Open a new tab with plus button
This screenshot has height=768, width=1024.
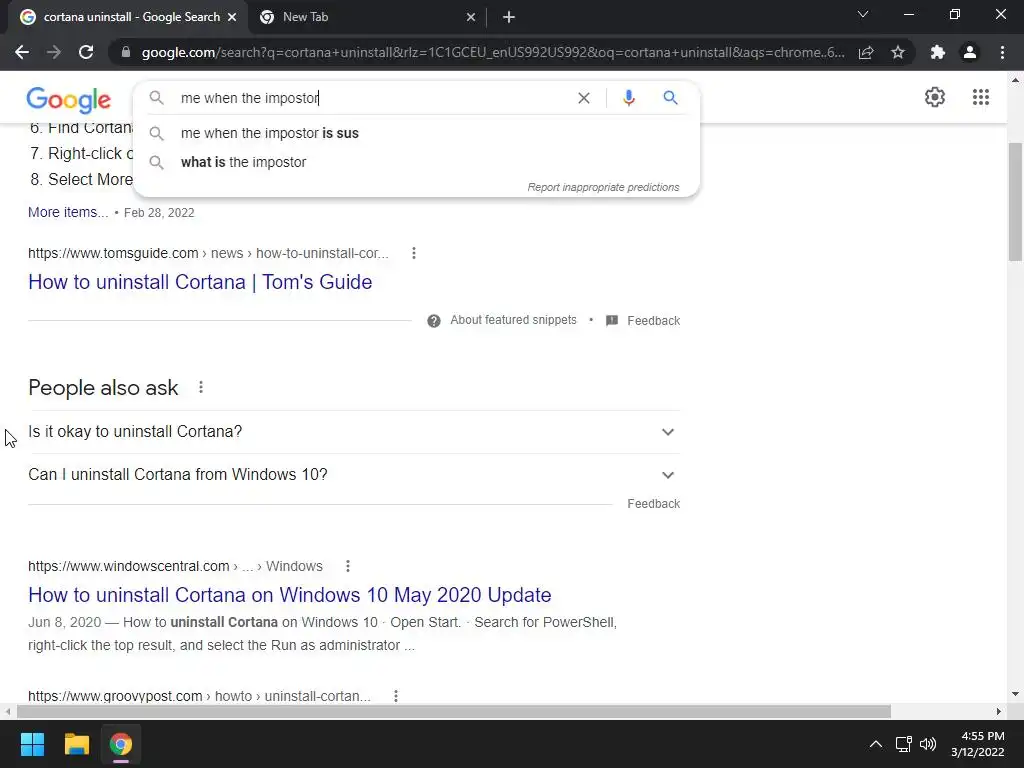(x=509, y=17)
